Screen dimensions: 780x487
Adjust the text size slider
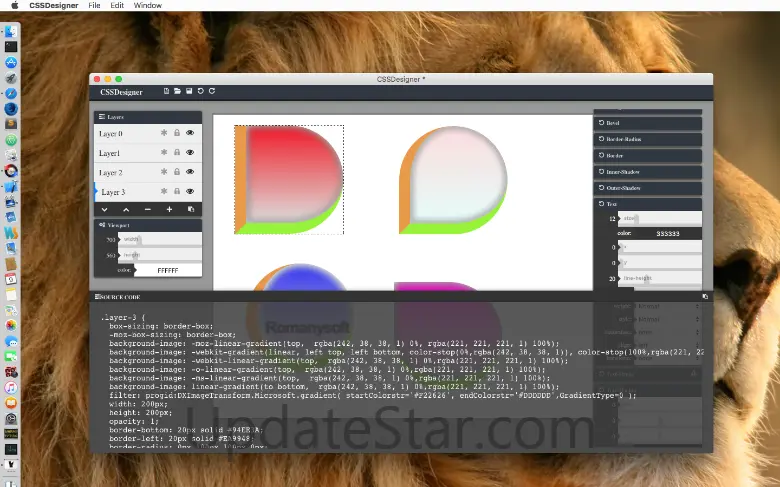[x=660, y=218]
